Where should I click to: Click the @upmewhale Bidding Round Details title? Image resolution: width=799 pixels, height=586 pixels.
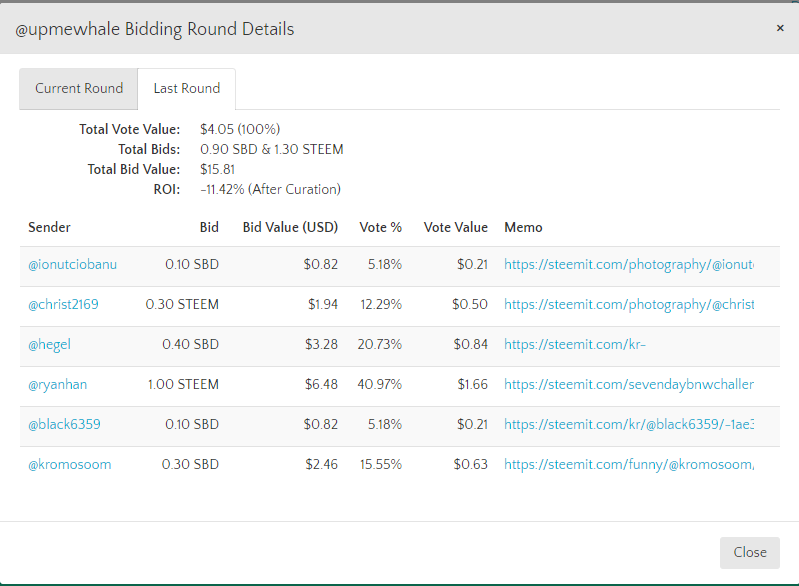(154, 29)
